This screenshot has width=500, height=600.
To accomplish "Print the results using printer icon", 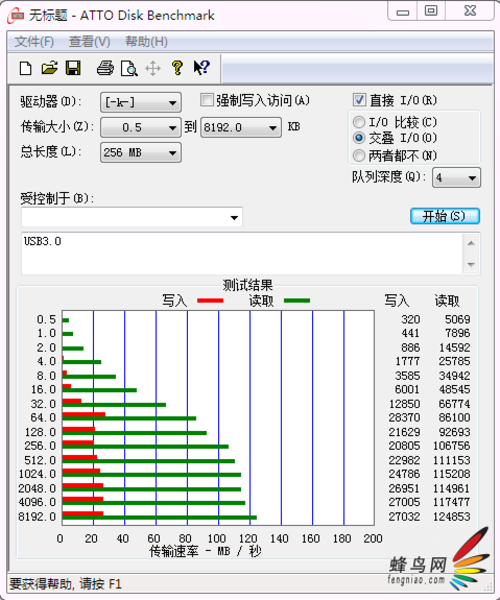I will click(105, 68).
